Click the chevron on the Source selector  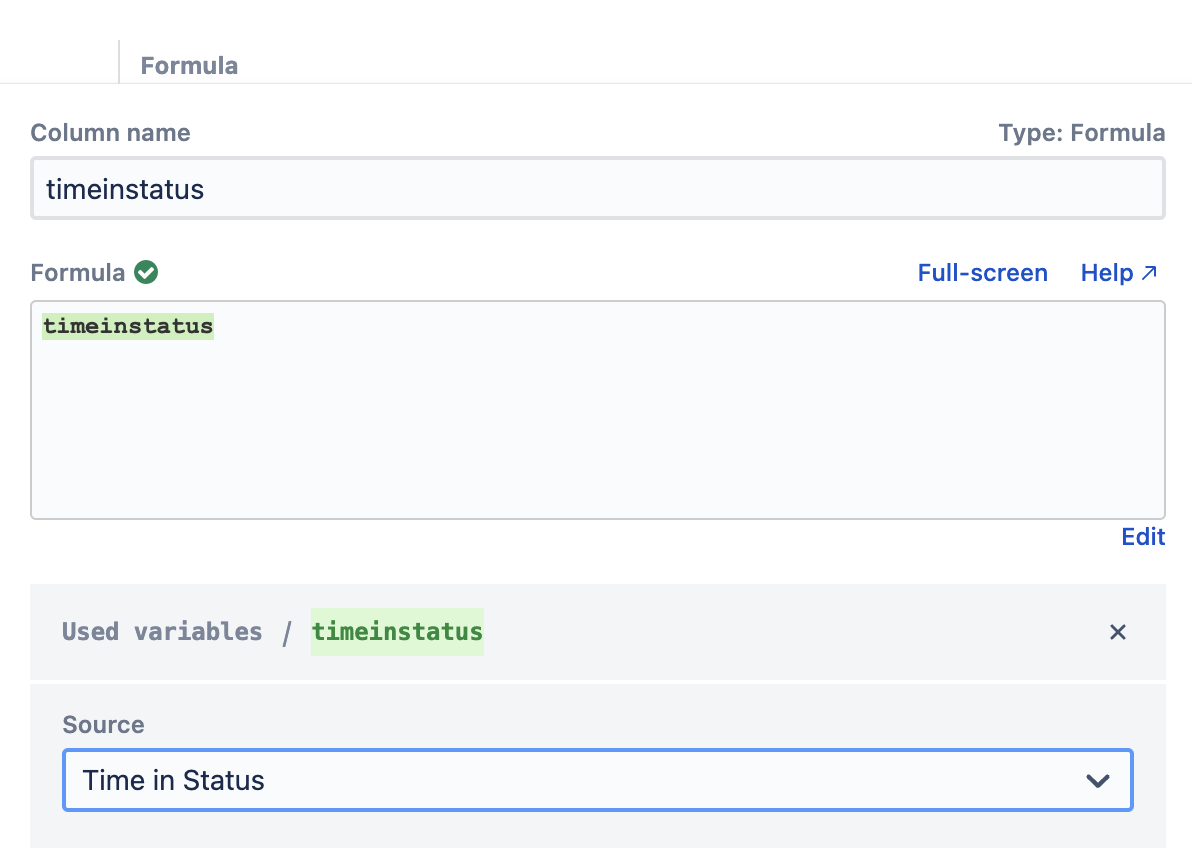[1098, 780]
